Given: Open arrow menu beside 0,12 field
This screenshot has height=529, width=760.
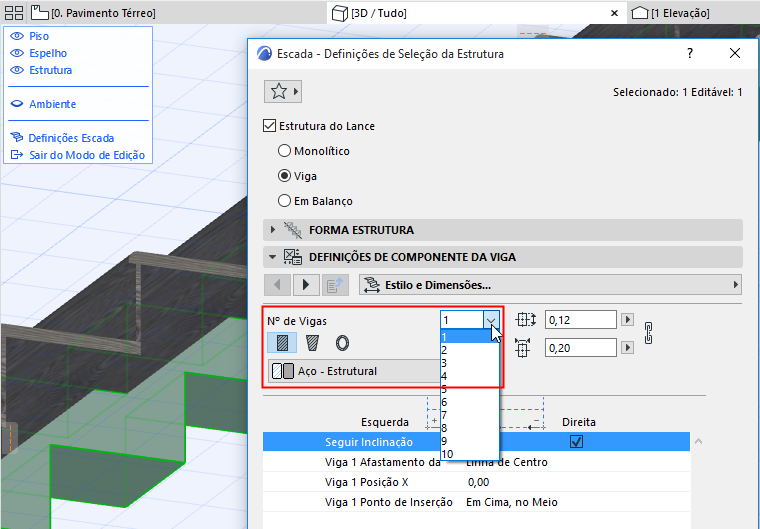Looking at the screenshot, I should tap(628, 320).
